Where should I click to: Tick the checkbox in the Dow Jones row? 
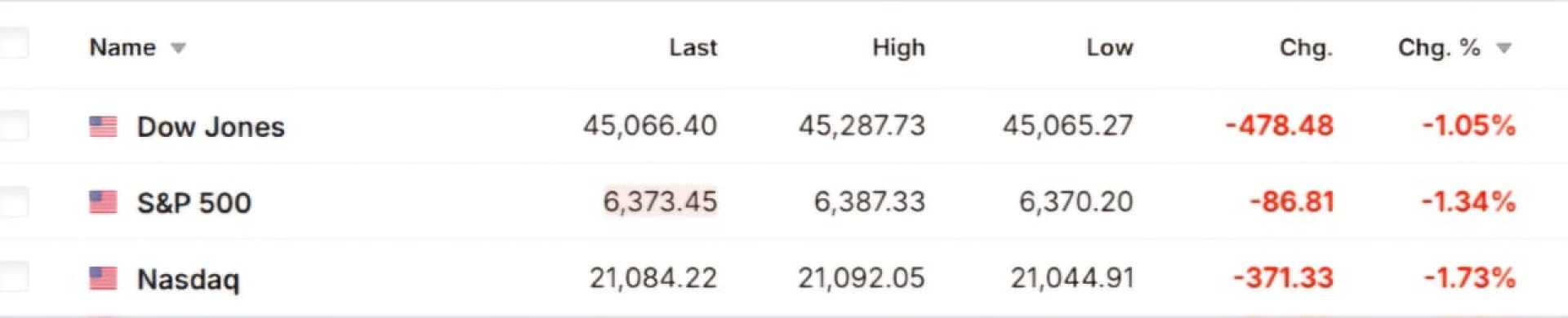point(14,126)
